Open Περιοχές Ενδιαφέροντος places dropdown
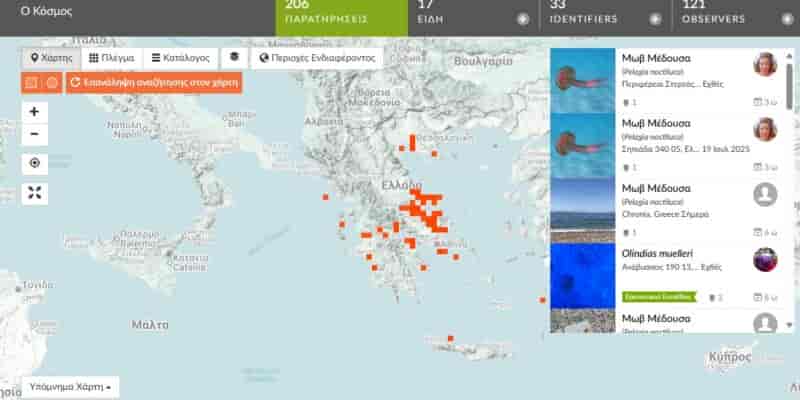 pos(316,58)
